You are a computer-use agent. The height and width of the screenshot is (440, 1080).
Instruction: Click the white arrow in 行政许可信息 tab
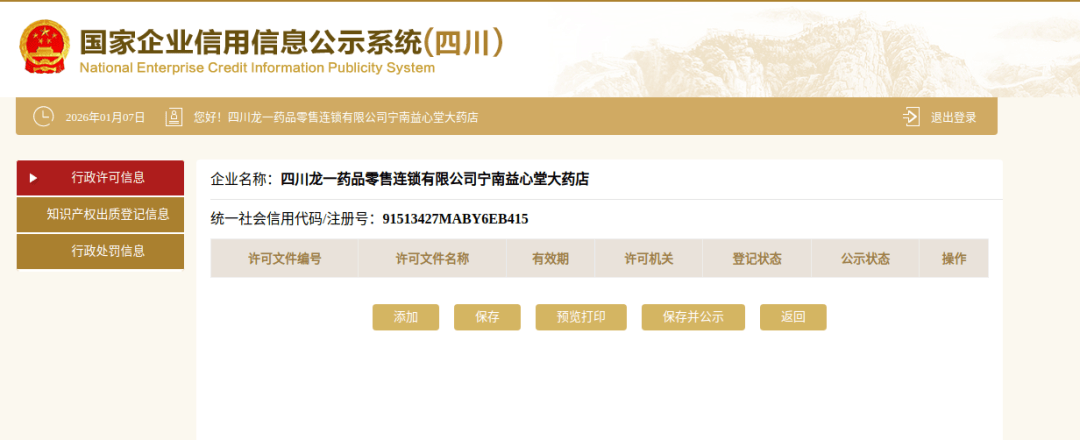click(33, 178)
